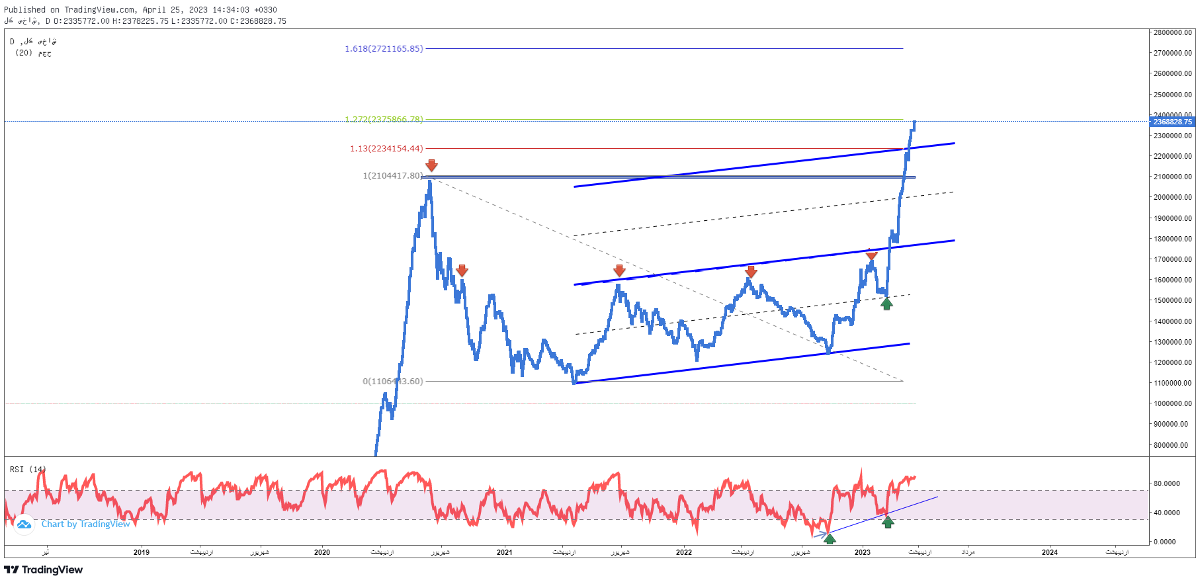Click the 2000000.00 mark on price scale
The width and height of the screenshot is (1200, 582).
1170,197
